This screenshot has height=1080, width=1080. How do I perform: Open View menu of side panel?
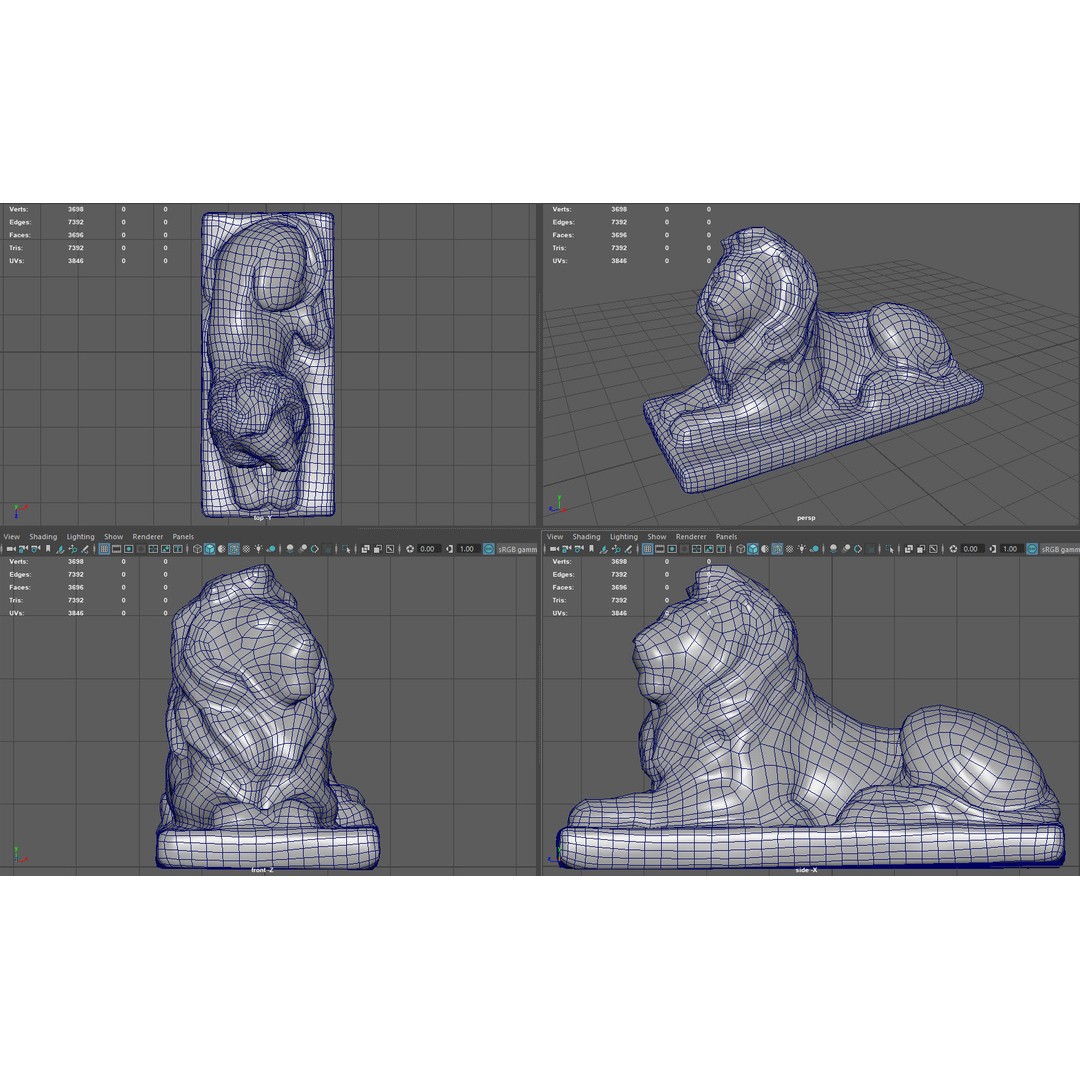click(x=555, y=537)
